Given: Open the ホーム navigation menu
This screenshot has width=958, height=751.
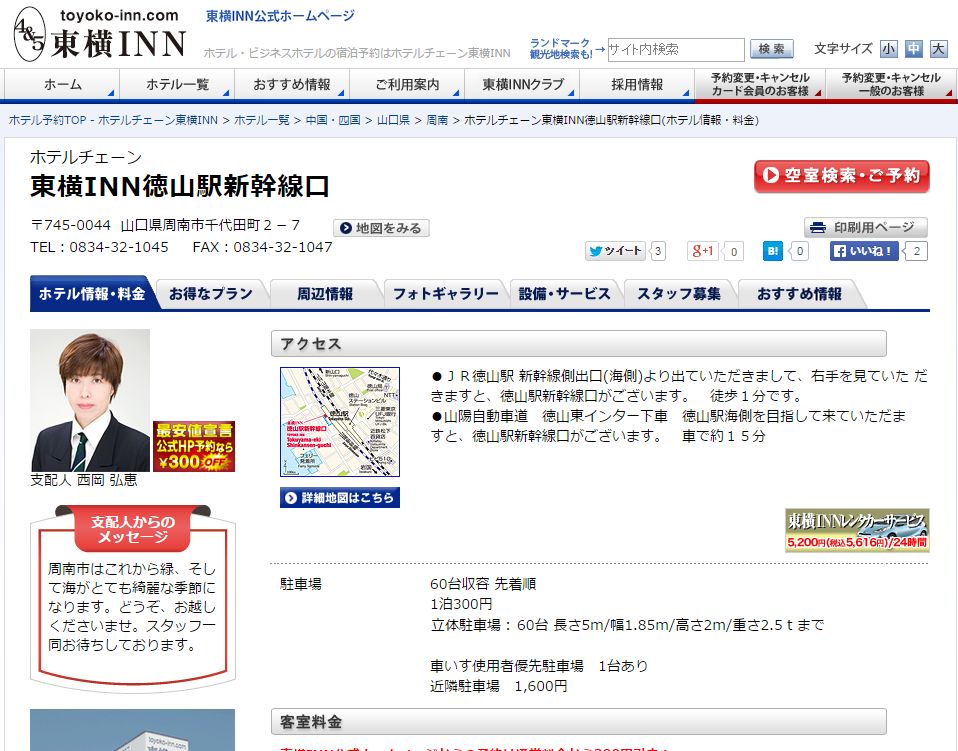Looking at the screenshot, I should pos(62,84).
